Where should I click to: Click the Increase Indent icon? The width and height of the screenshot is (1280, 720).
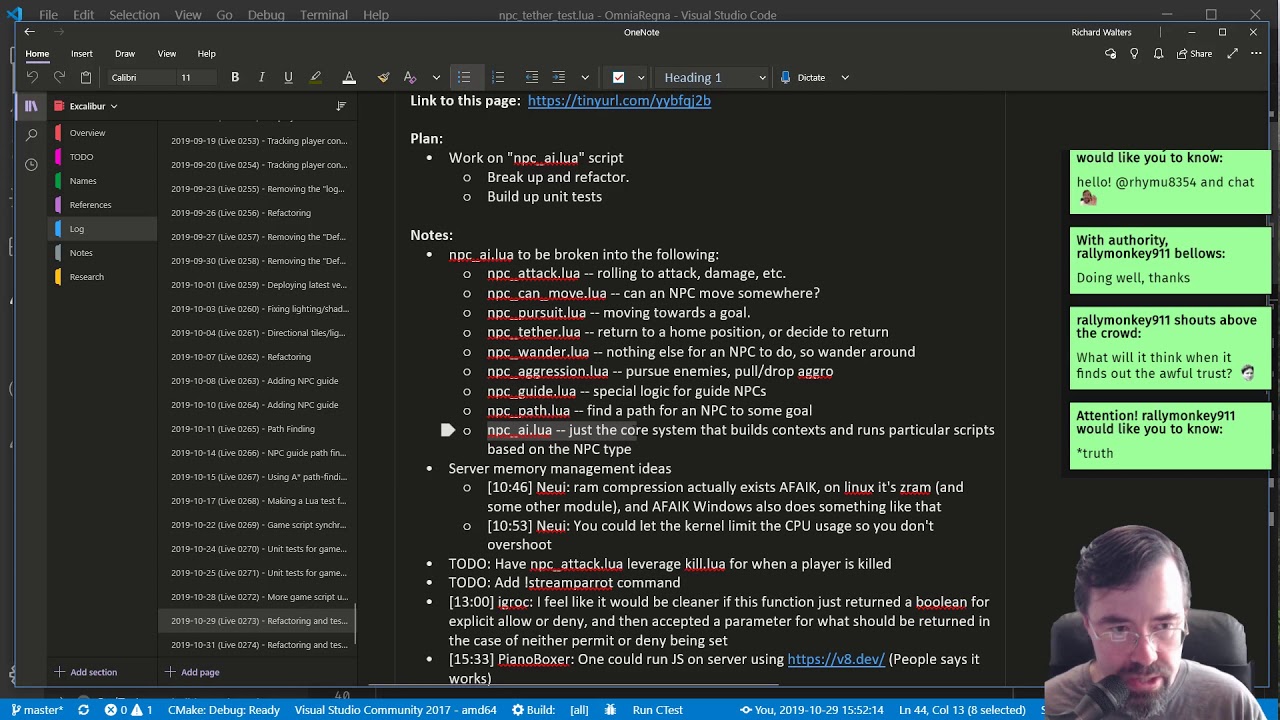click(559, 77)
